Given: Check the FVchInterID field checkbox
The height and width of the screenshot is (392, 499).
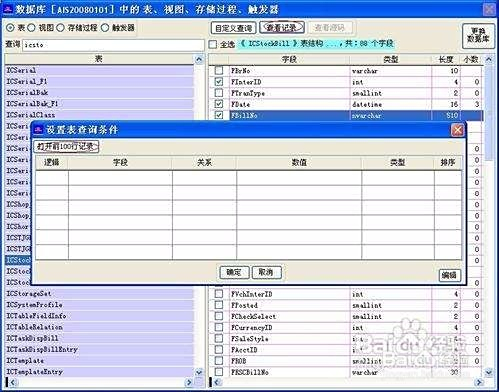Looking at the screenshot, I should [x=219, y=294].
